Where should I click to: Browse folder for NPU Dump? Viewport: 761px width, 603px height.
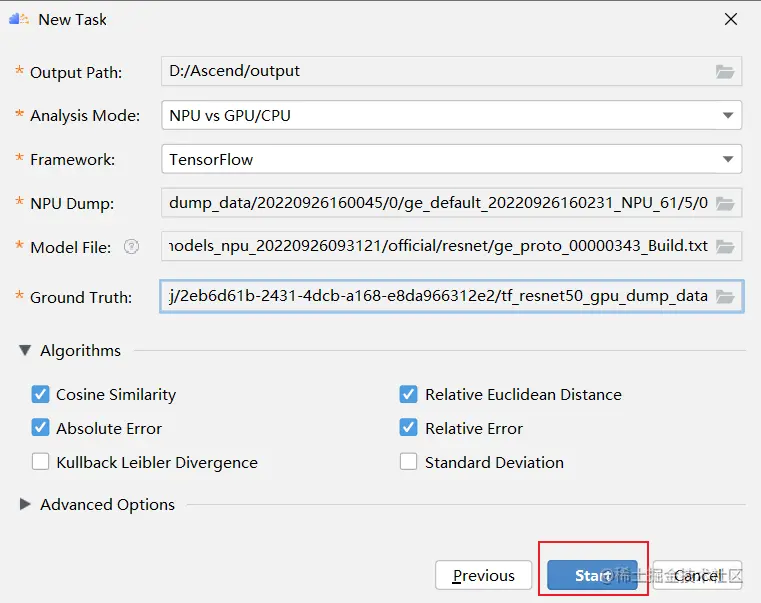coord(725,203)
